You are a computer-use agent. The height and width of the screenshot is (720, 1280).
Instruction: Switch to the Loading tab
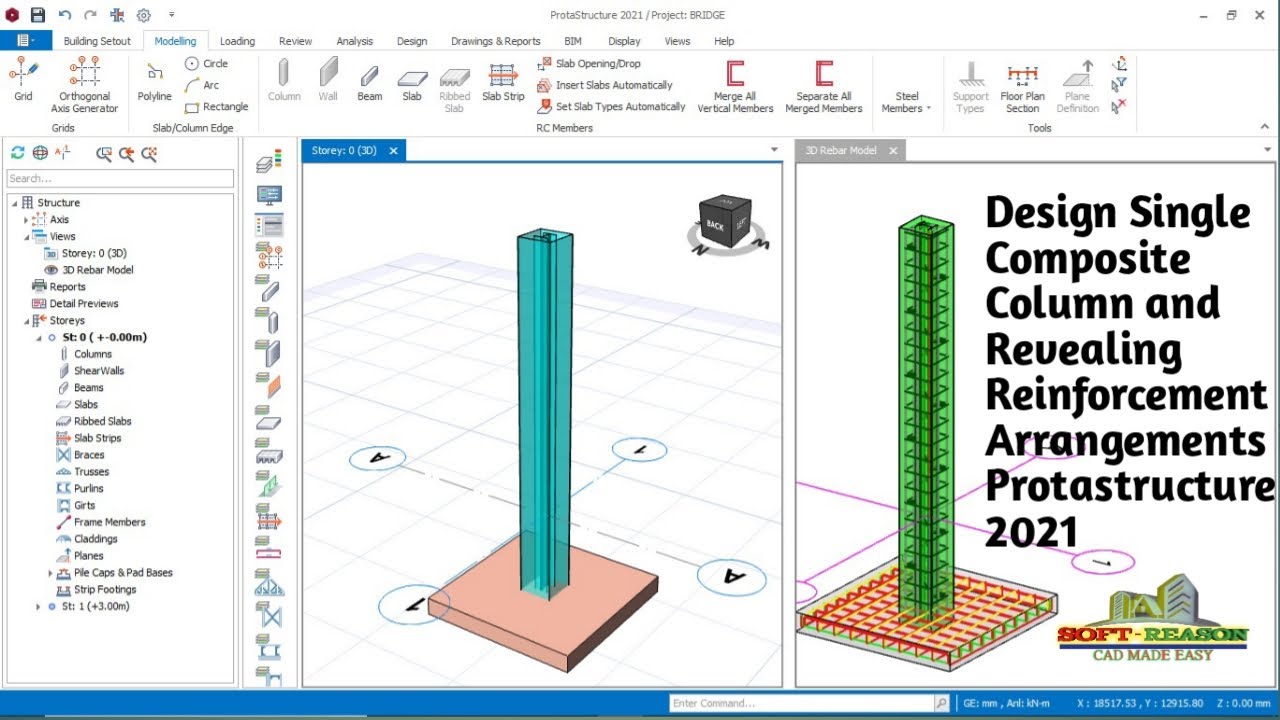[237, 41]
